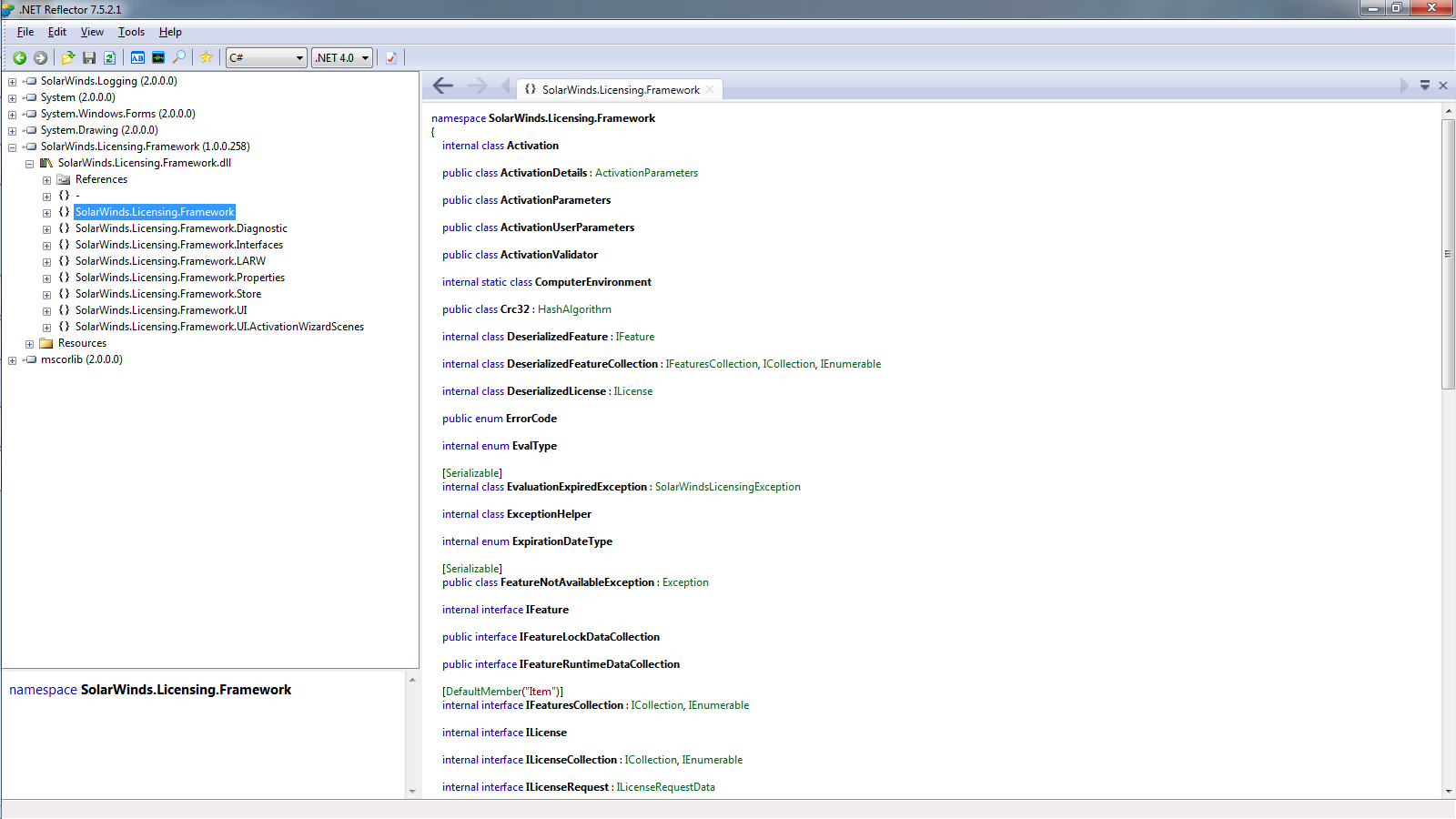Screen dimensions: 1456x819
Task: Click the green waveform monitor toolbar icon
Action: [158, 57]
